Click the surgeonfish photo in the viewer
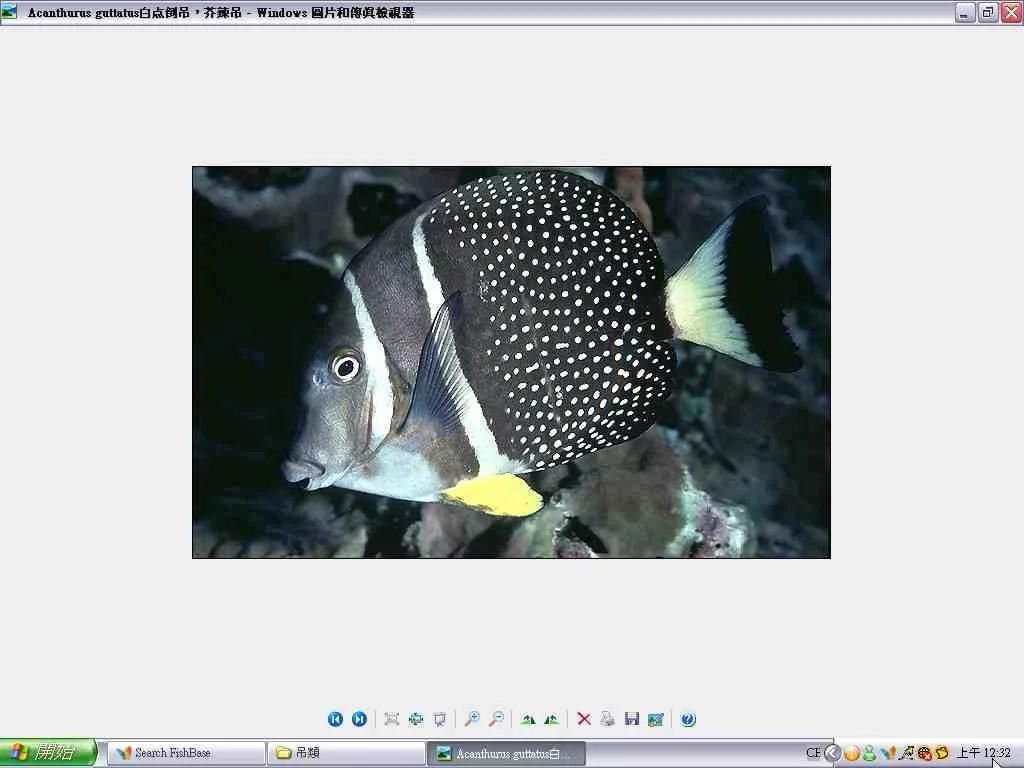Image resolution: width=1024 pixels, height=768 pixels. (x=511, y=362)
